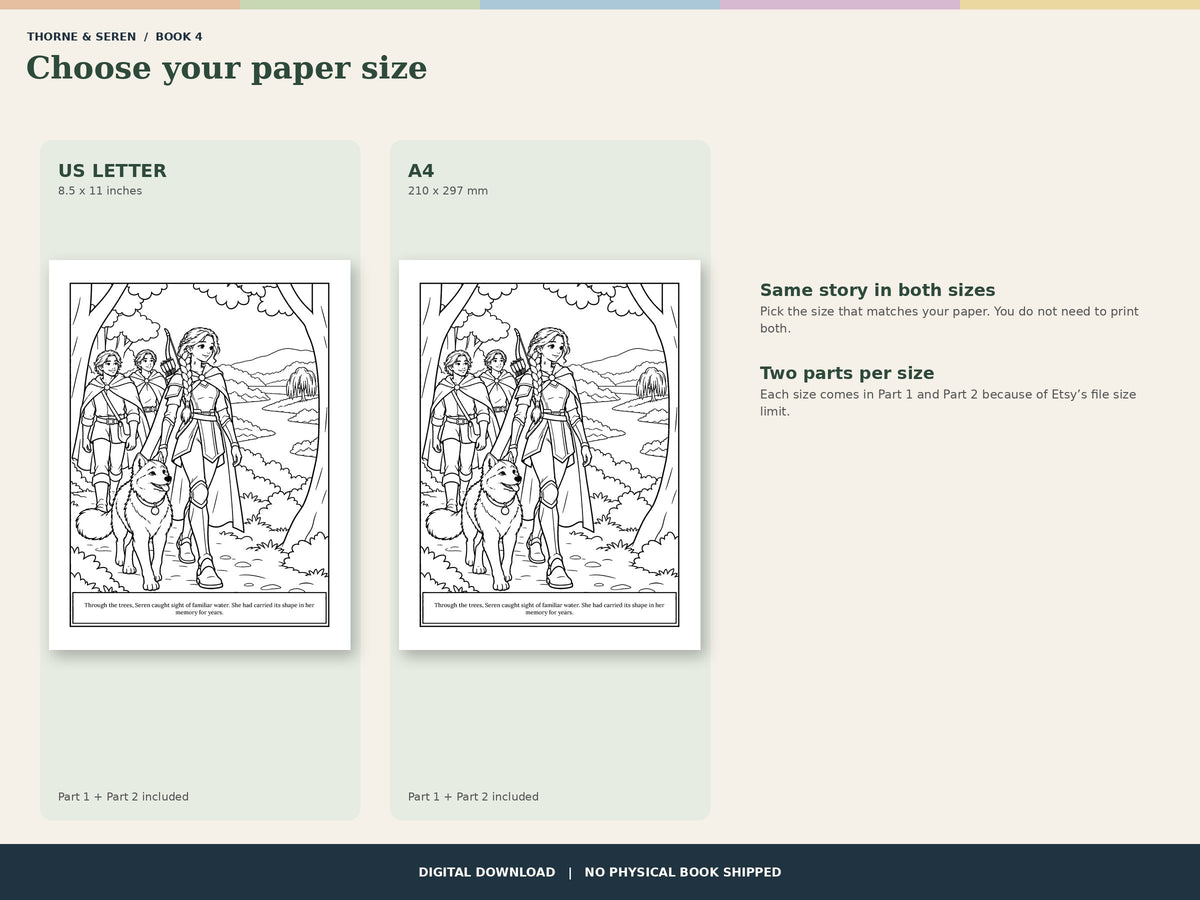This screenshot has width=1200, height=900.
Task: Click the 'Pick the size that matches your paper' text
Action: (x=949, y=320)
